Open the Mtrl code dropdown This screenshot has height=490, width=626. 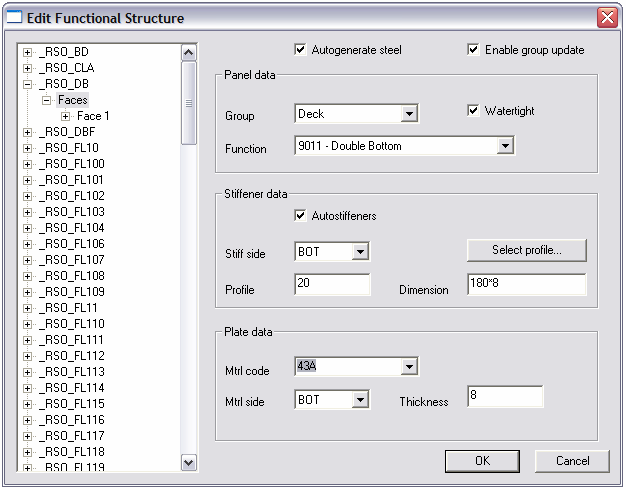(x=409, y=366)
